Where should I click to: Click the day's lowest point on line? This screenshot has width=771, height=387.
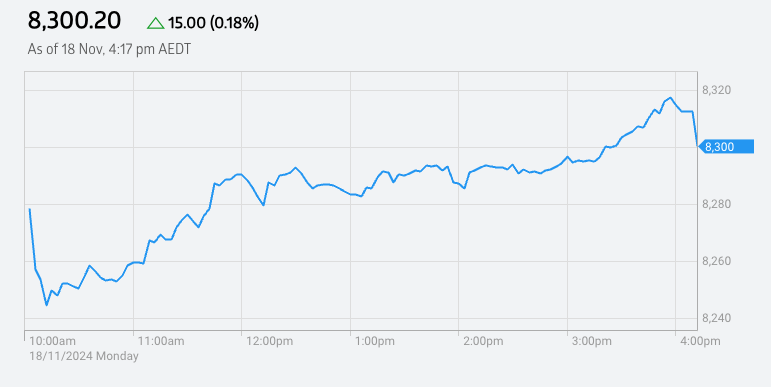[46, 305]
